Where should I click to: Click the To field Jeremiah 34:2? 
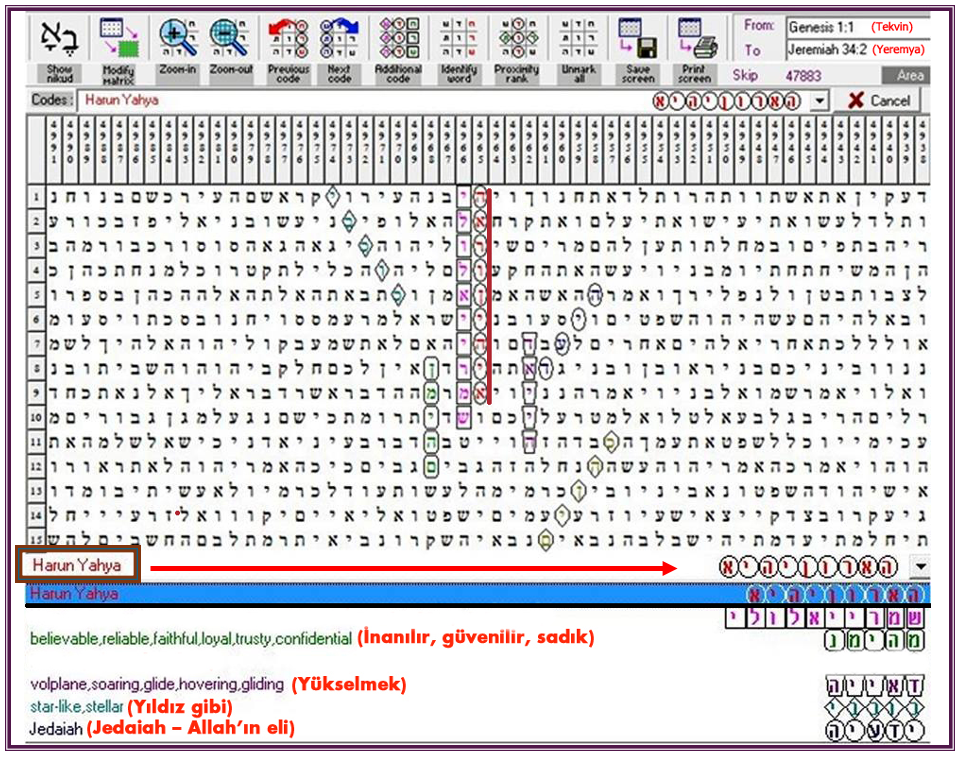[x=857, y=50]
